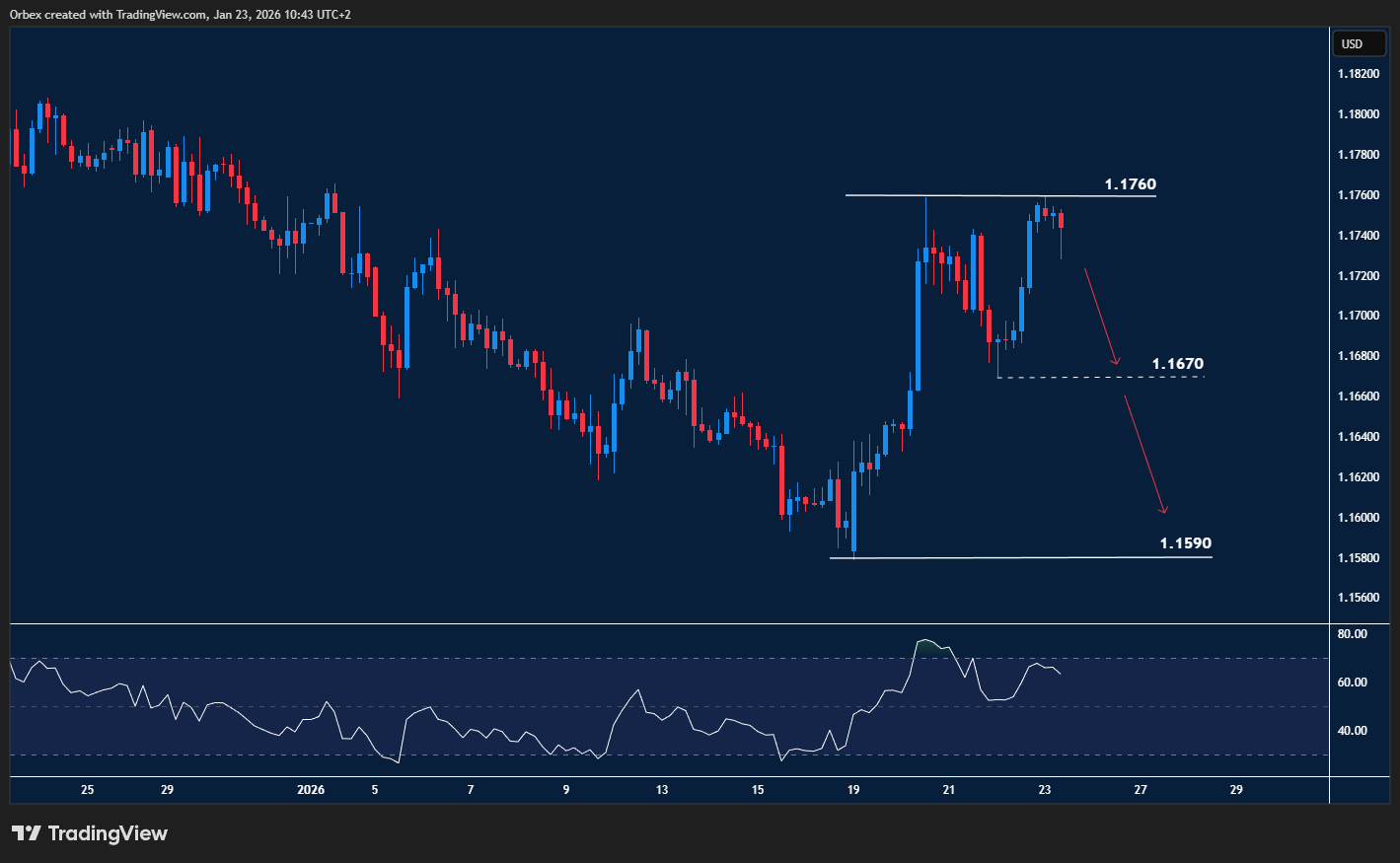Select the red arrow pointing to 1.1670
1400x863 pixels.
1102,316
